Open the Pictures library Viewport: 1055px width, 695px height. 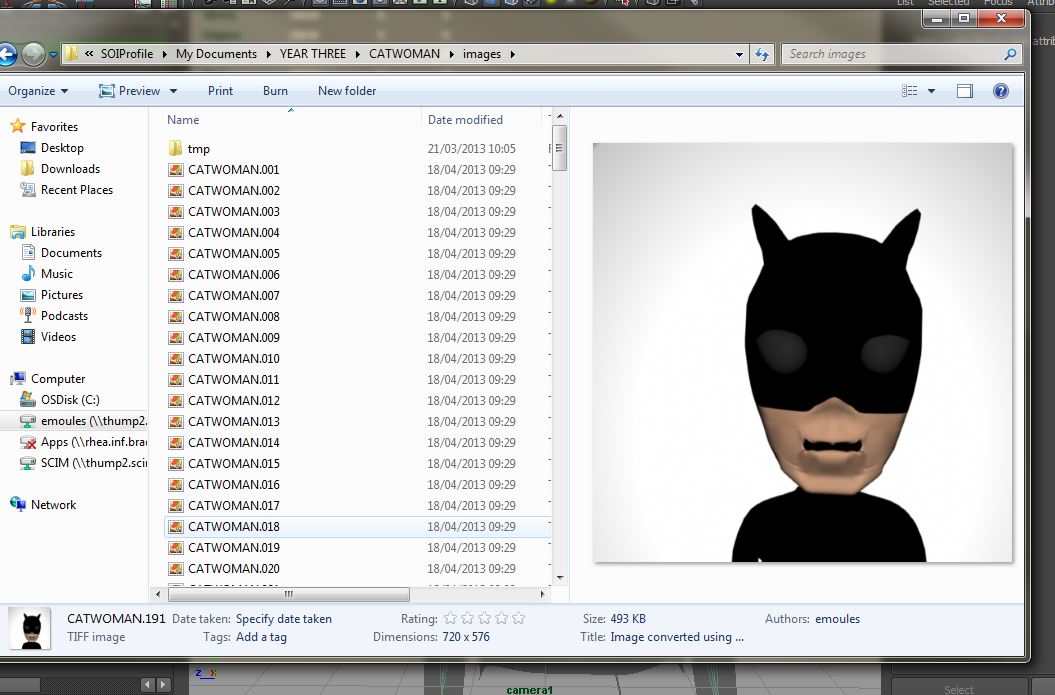coord(62,295)
